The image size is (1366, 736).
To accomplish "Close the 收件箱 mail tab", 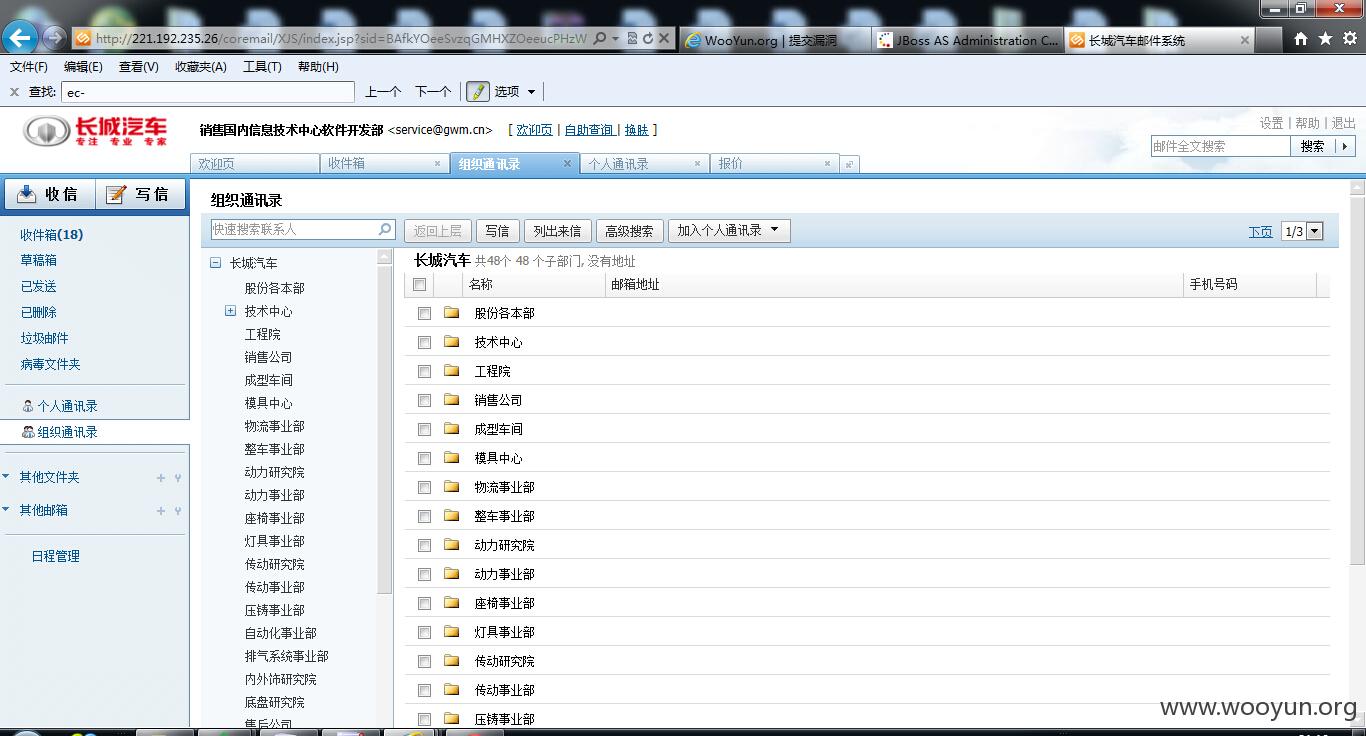I will coord(437,163).
